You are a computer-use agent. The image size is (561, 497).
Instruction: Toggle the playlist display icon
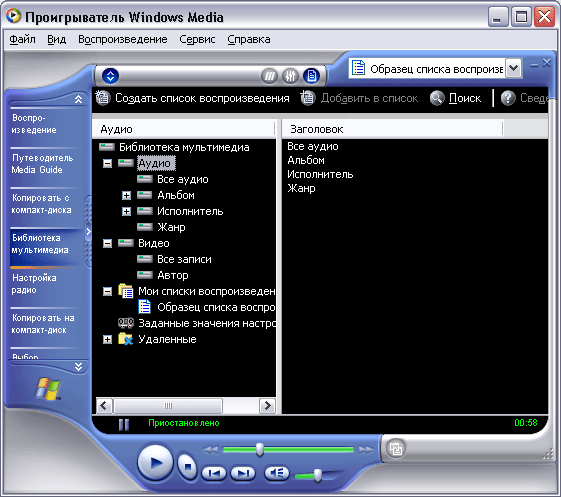311,76
